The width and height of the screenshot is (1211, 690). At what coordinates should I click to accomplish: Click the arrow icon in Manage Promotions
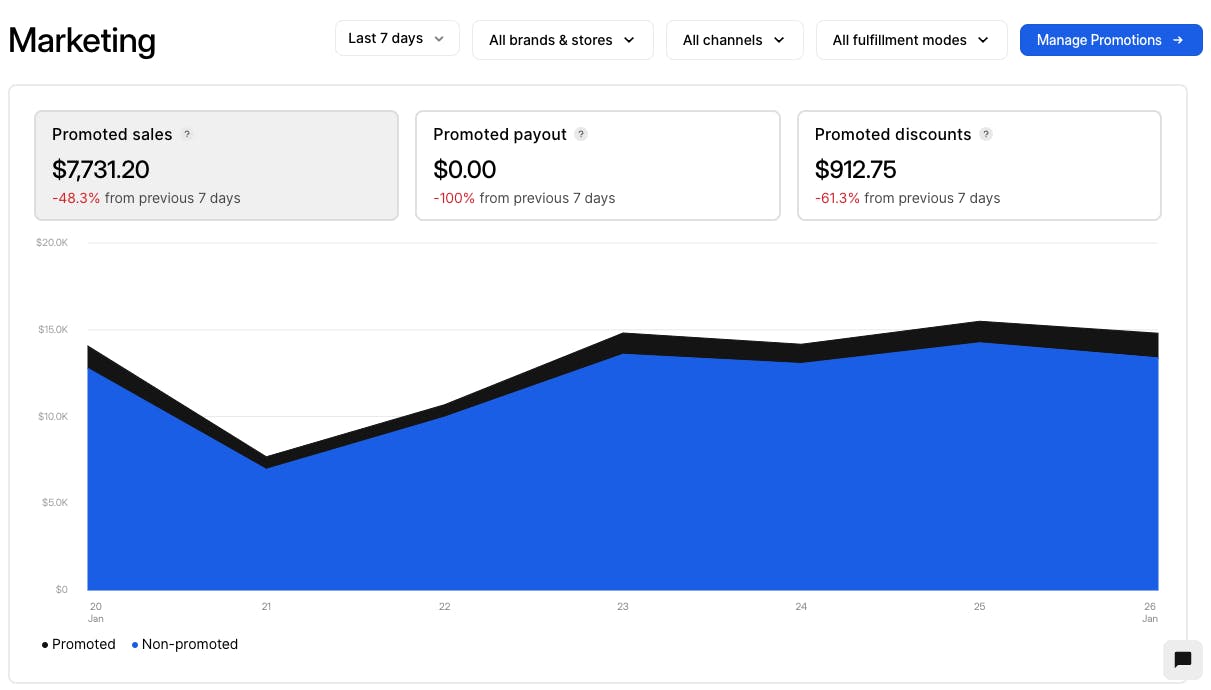[x=1178, y=40]
